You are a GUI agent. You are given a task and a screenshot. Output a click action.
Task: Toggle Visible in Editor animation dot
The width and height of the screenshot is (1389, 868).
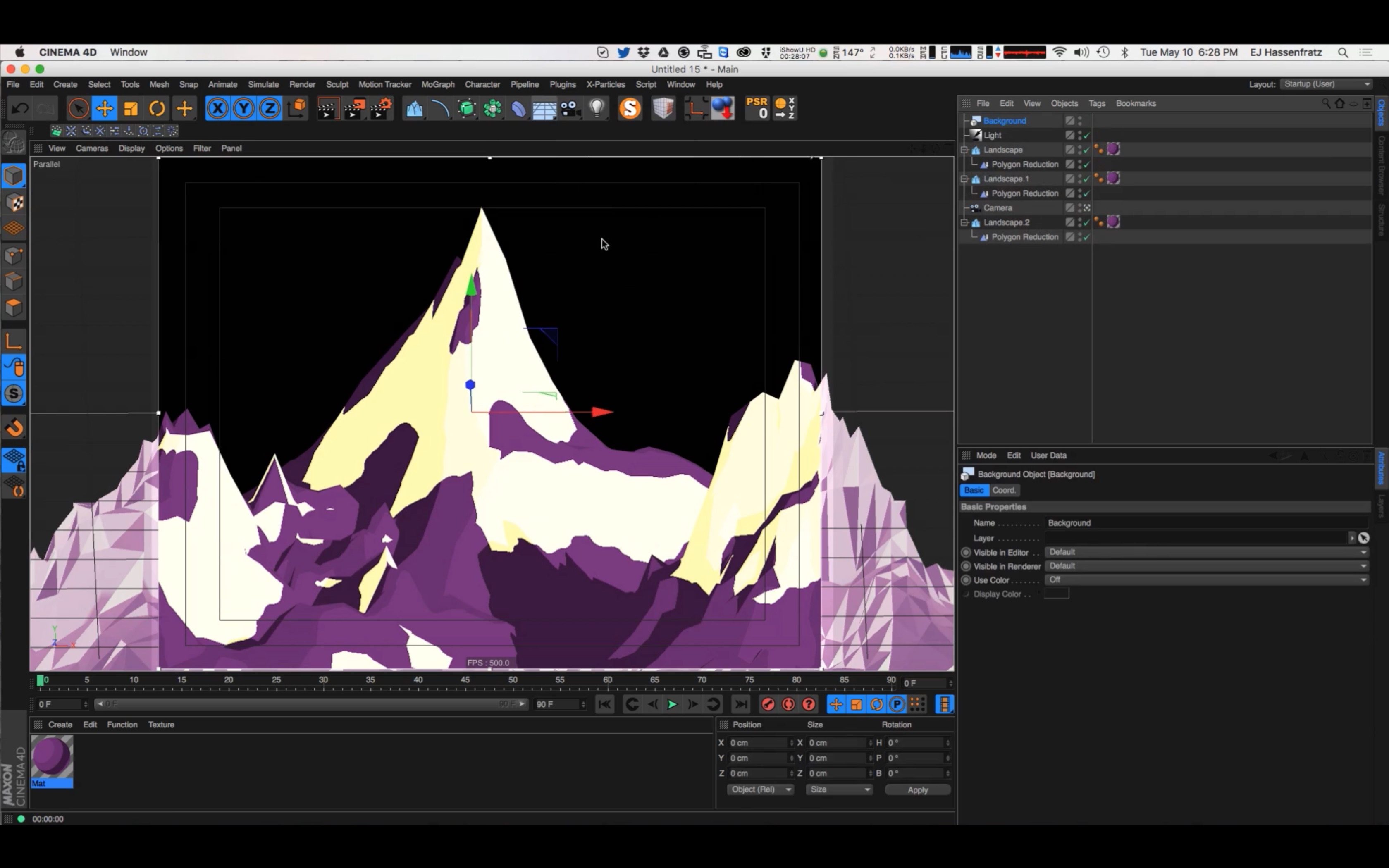(966, 552)
